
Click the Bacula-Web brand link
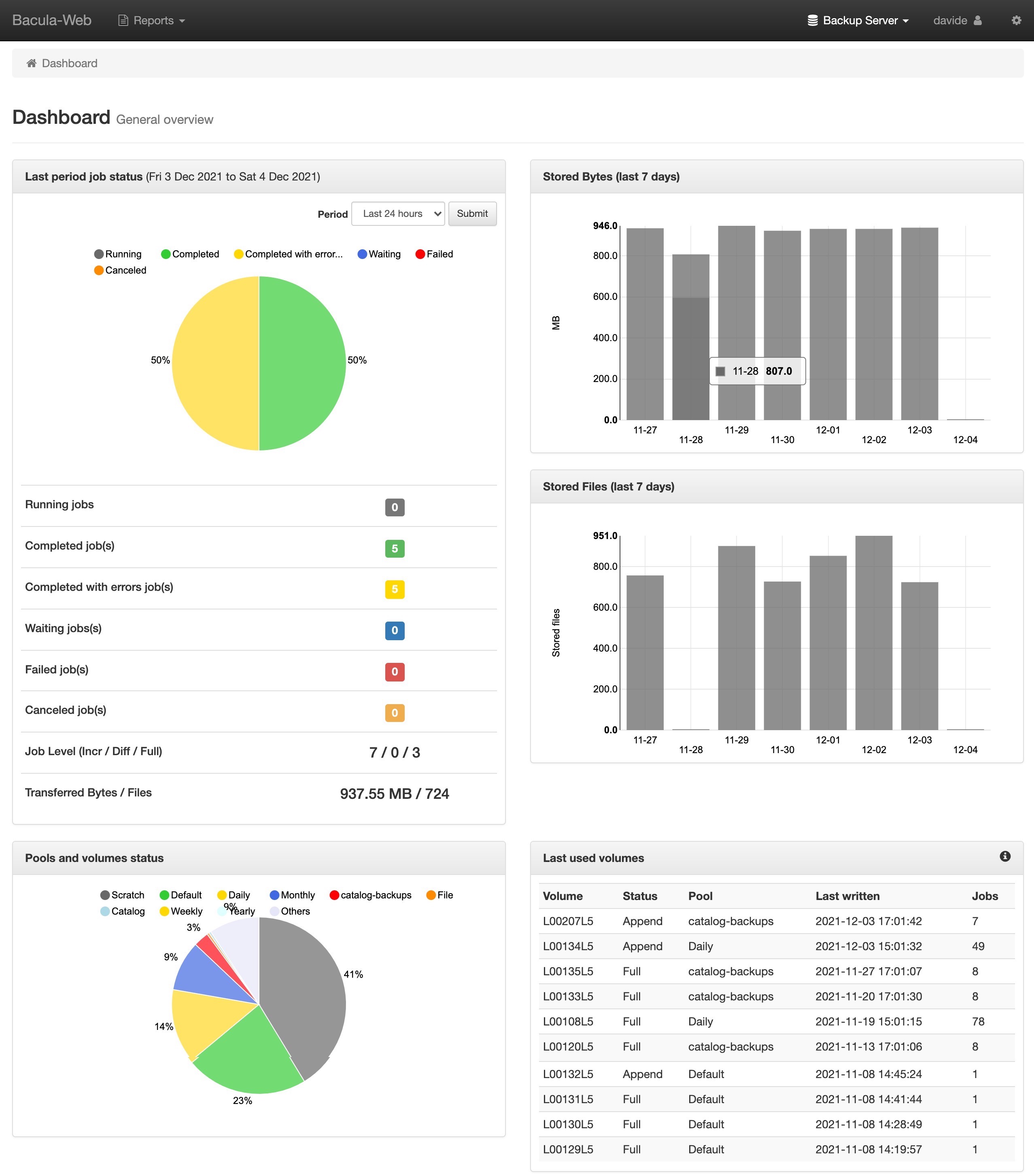point(51,20)
